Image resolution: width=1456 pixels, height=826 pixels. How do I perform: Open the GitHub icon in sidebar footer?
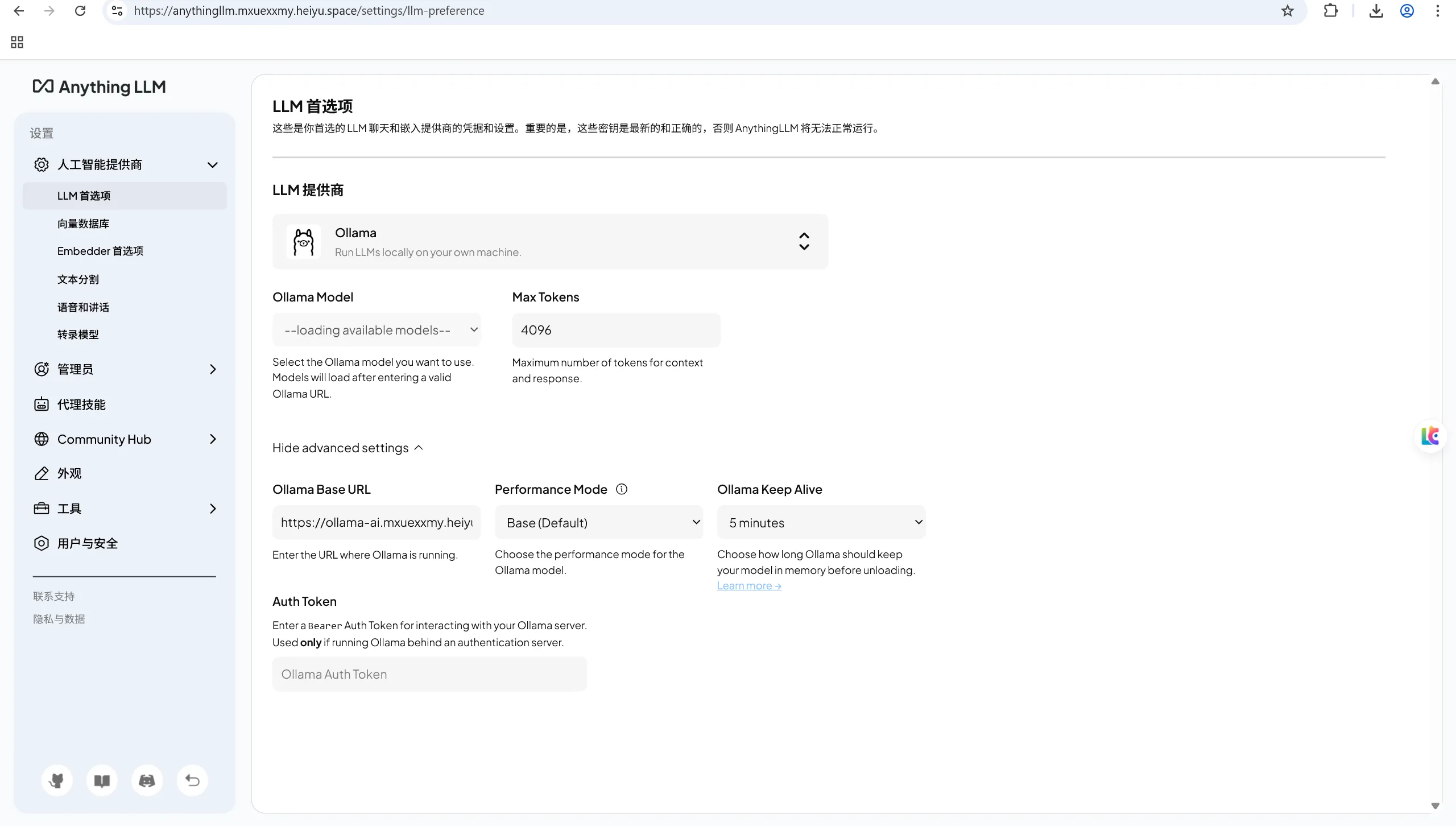[56, 780]
